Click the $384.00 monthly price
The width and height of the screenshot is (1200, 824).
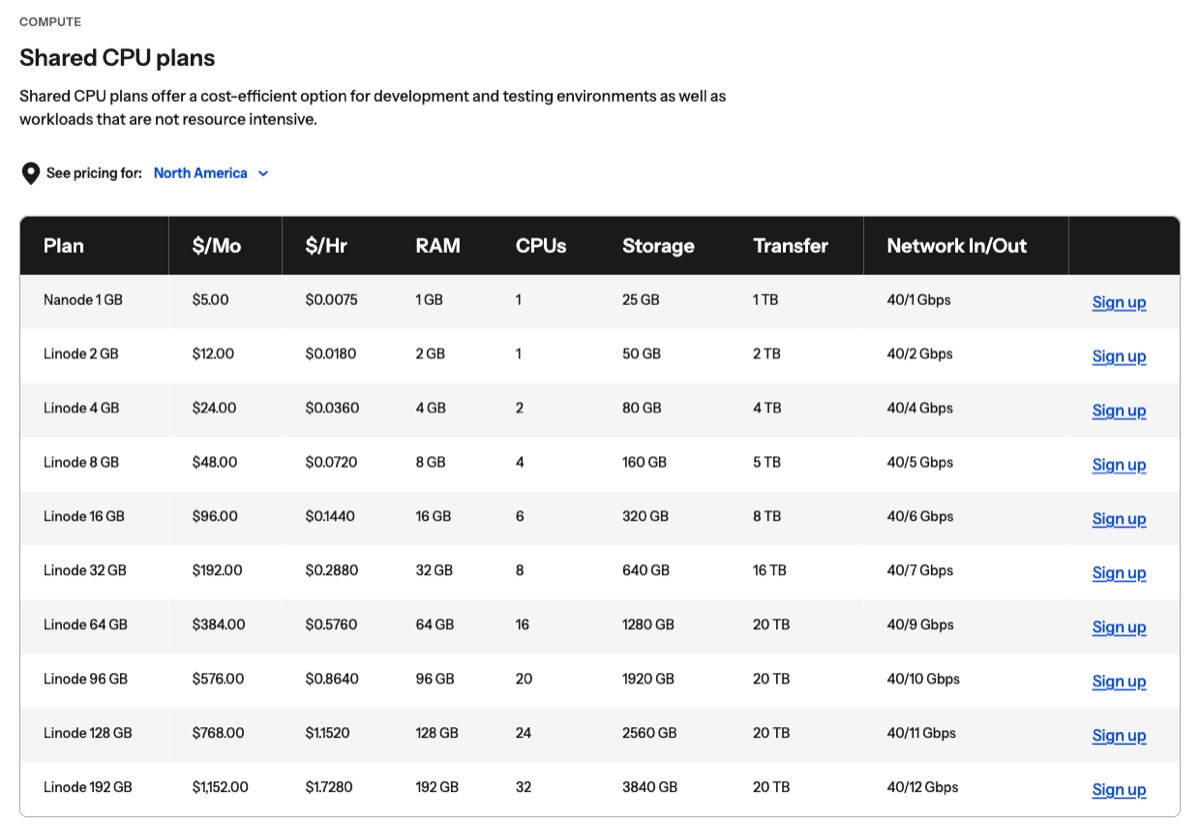coord(219,624)
